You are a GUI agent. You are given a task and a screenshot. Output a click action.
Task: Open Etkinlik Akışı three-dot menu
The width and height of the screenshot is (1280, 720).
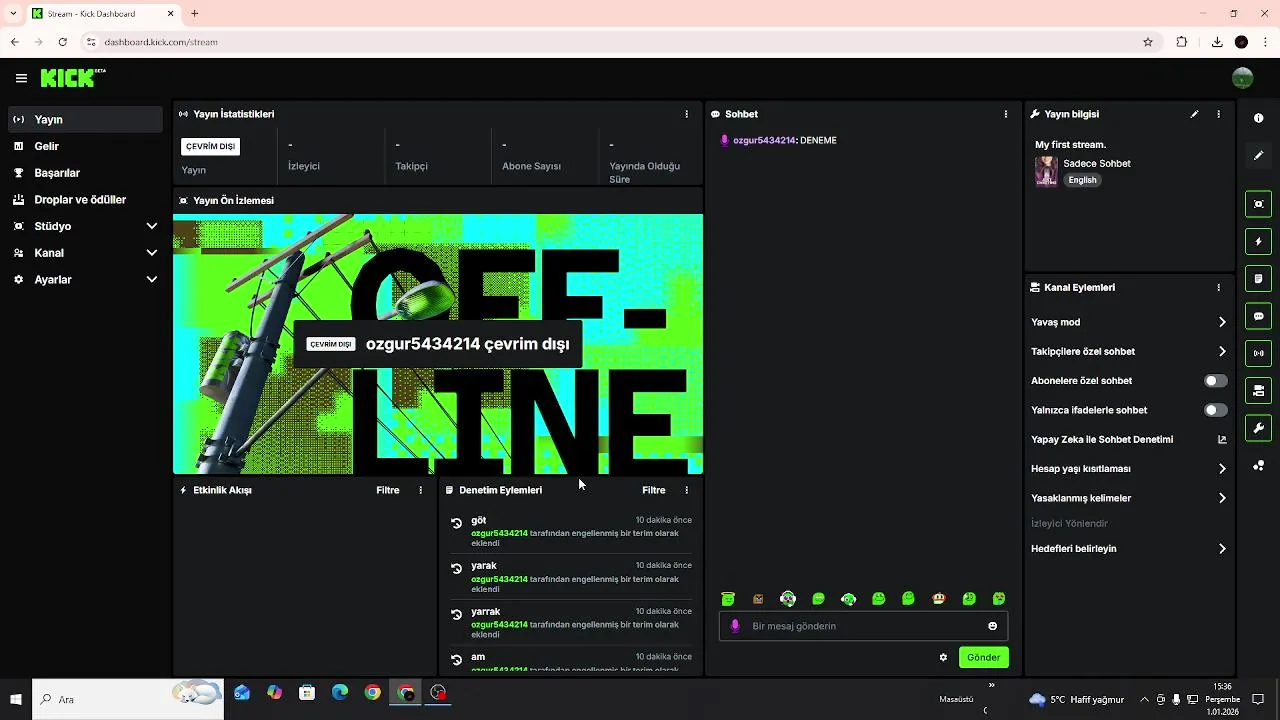[x=420, y=490]
